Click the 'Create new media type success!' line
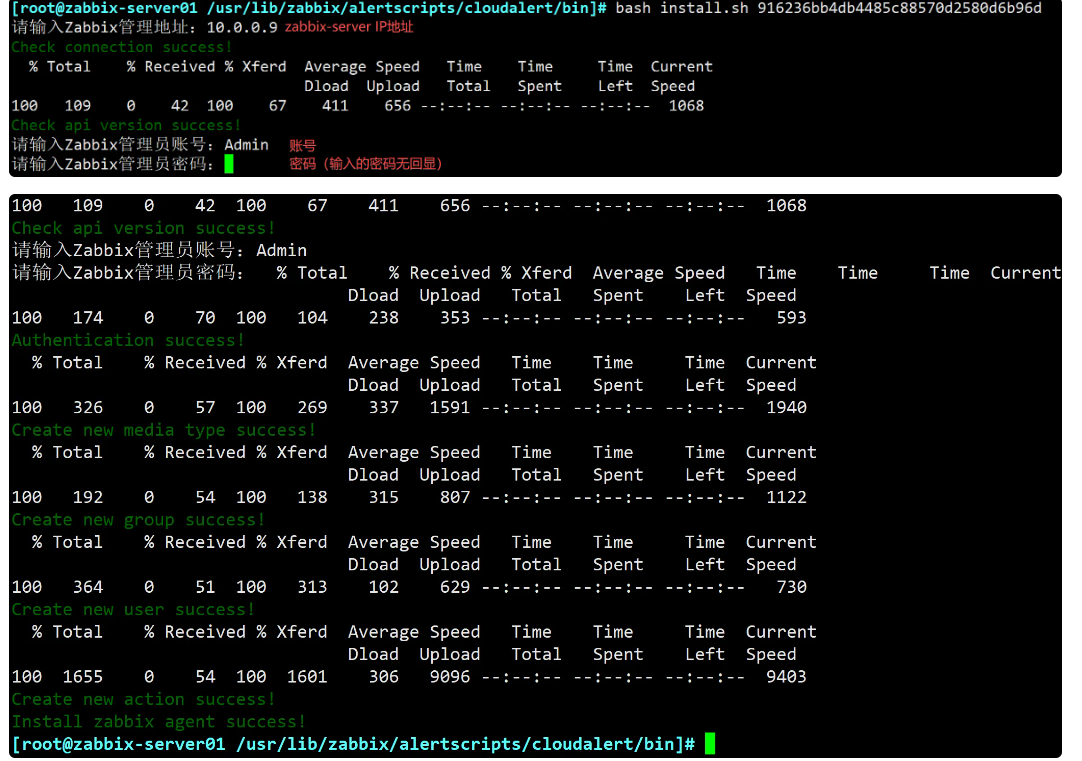 (164, 430)
